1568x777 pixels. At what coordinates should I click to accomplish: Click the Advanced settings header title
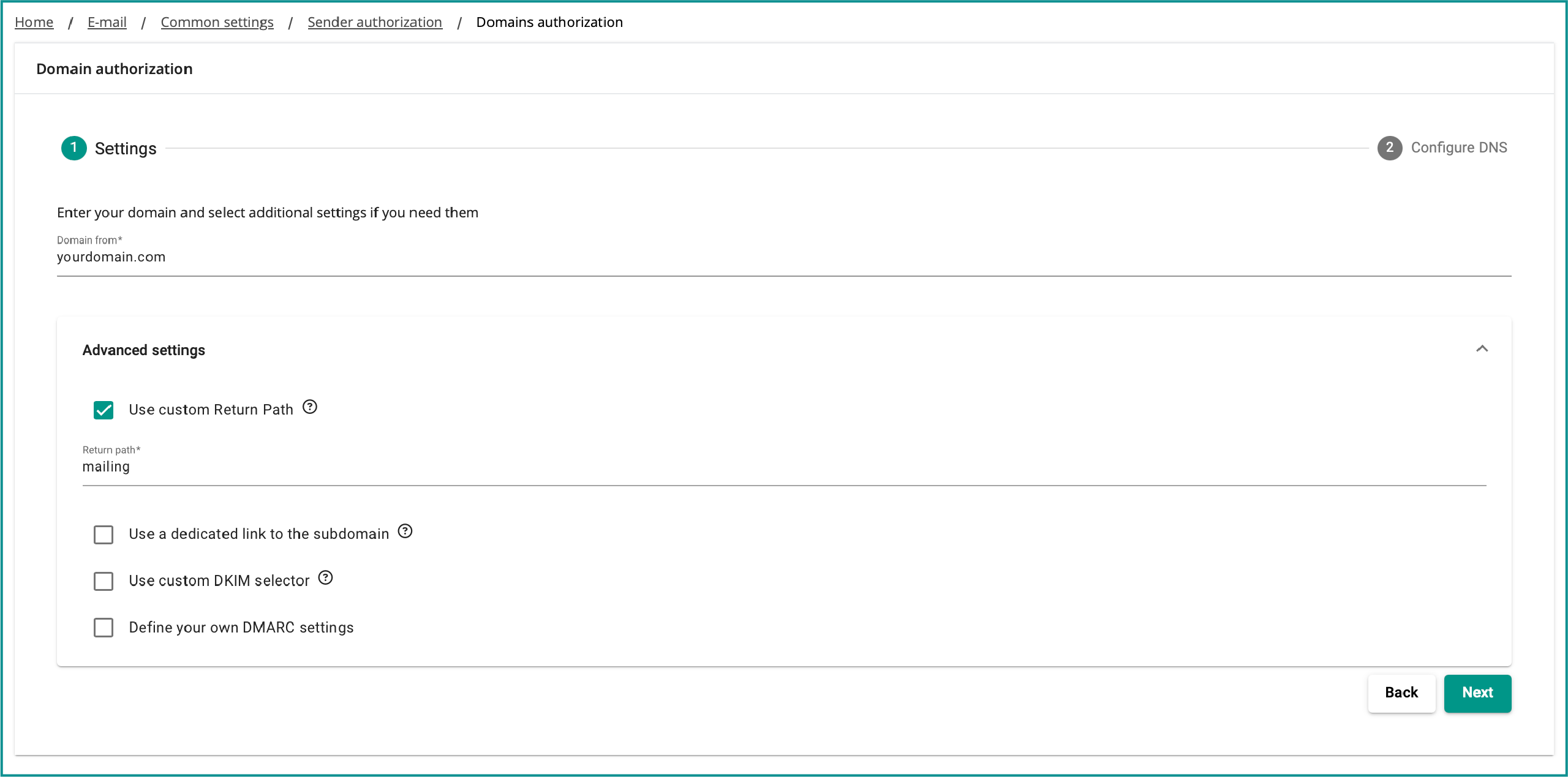pos(144,350)
